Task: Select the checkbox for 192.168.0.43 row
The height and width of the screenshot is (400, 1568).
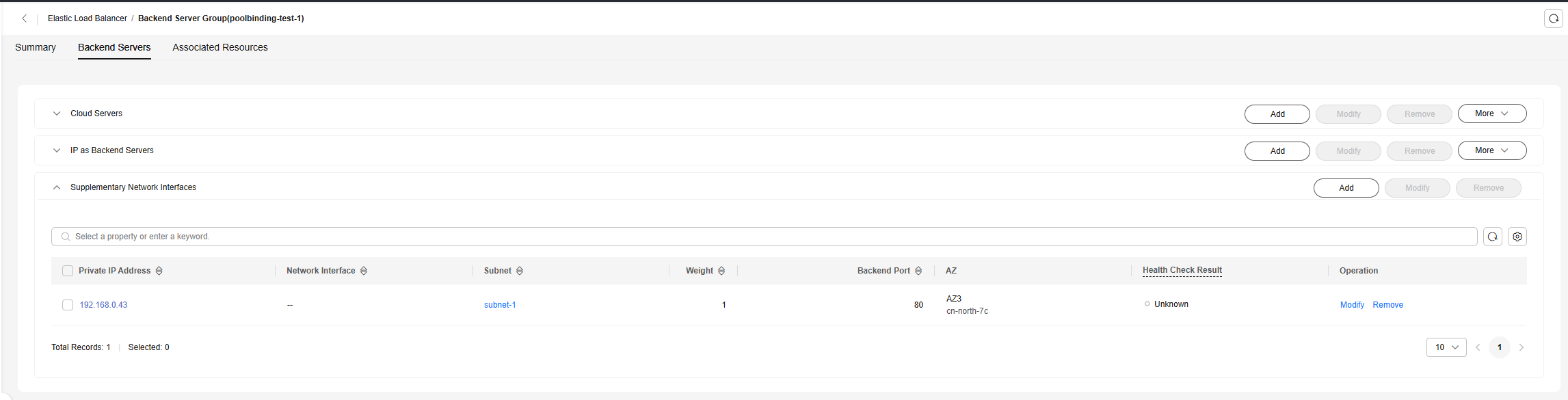Action: coord(68,305)
